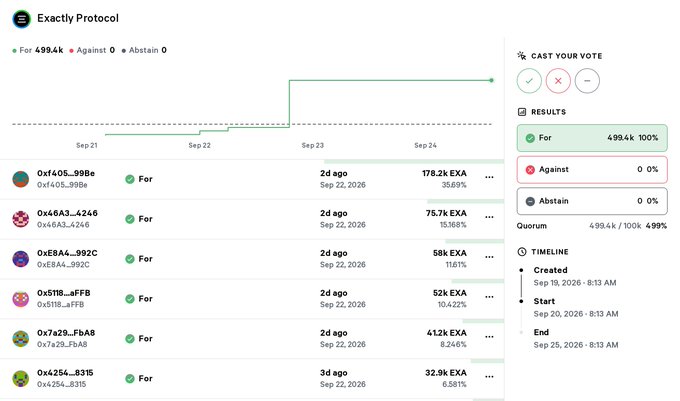Open more options for 0x4254...8315 row
The width and height of the screenshot is (680, 401).
(x=489, y=376)
